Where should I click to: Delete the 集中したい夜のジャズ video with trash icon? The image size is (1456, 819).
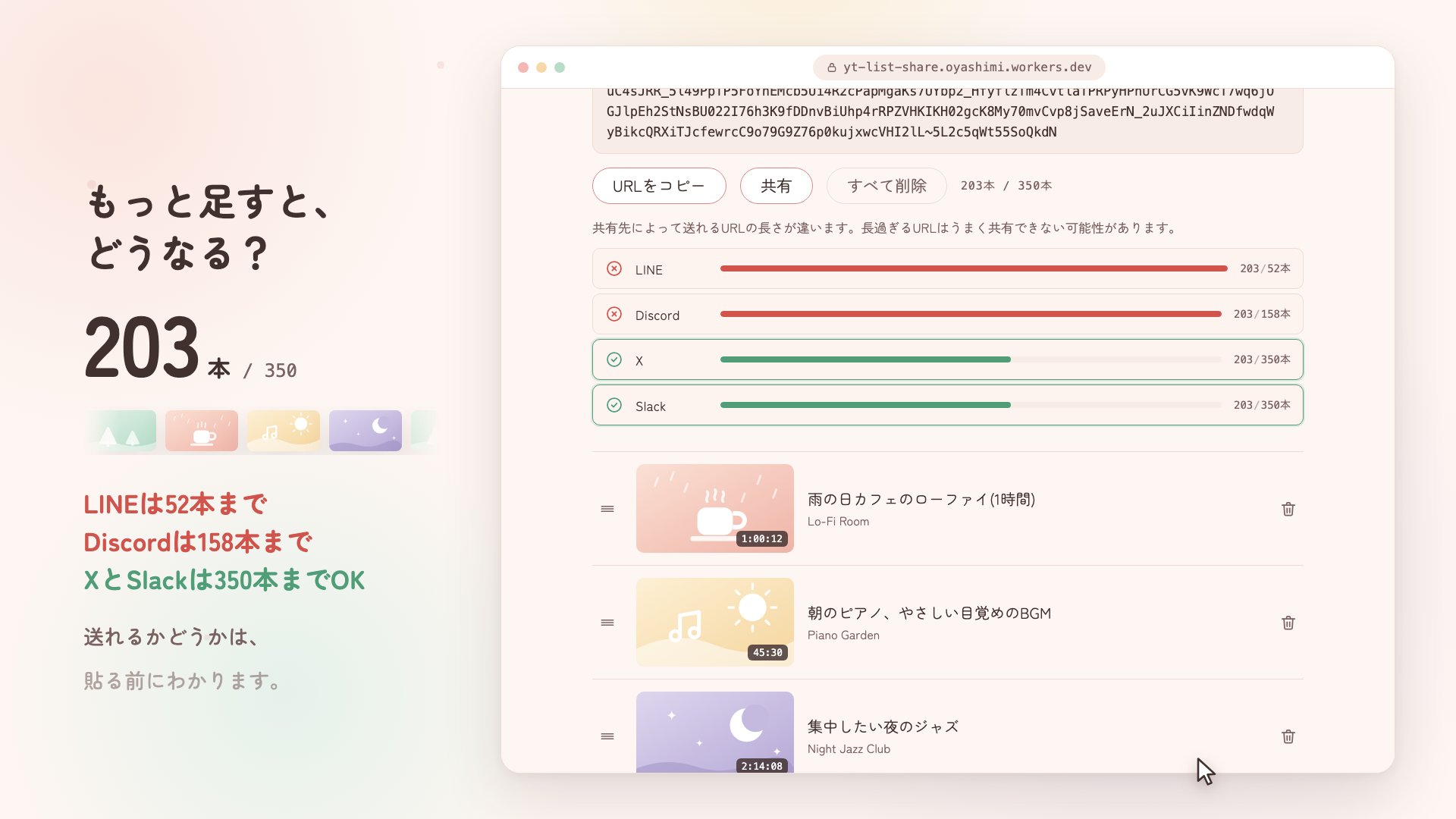(x=1288, y=736)
